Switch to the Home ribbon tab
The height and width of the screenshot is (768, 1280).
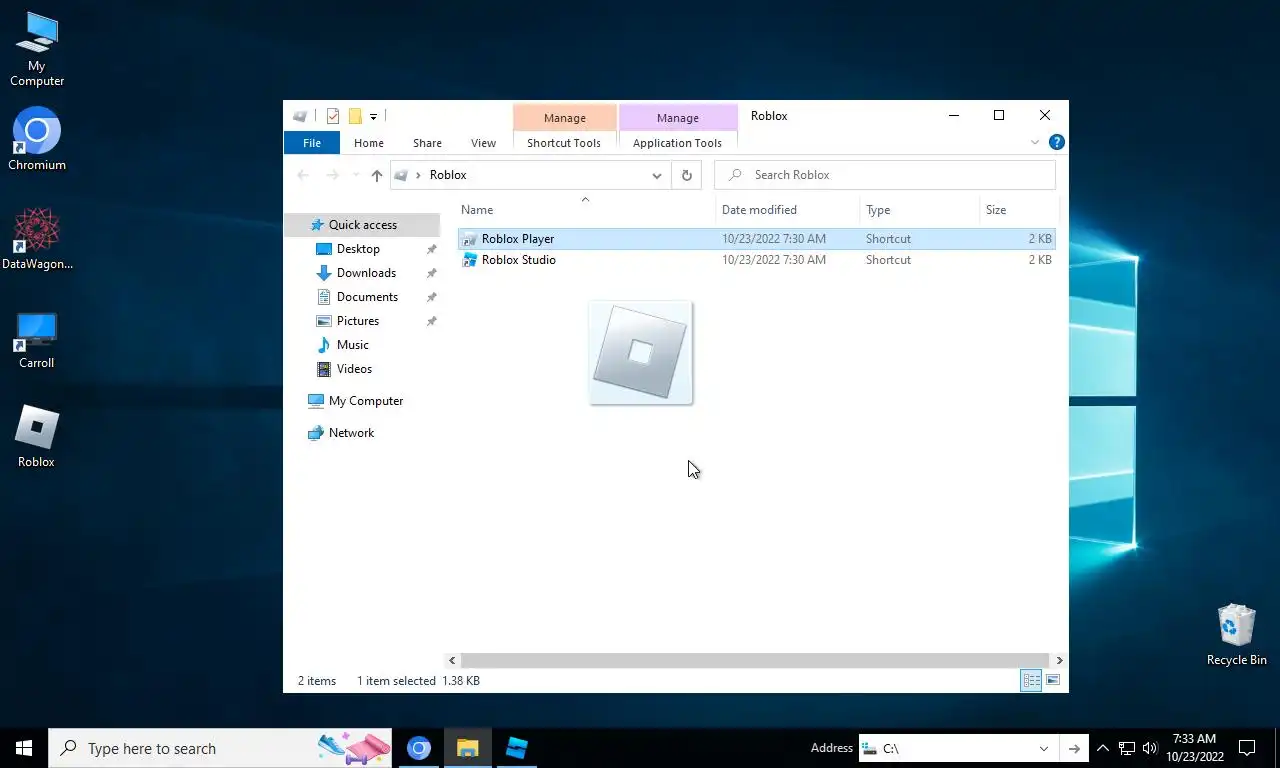tap(369, 143)
